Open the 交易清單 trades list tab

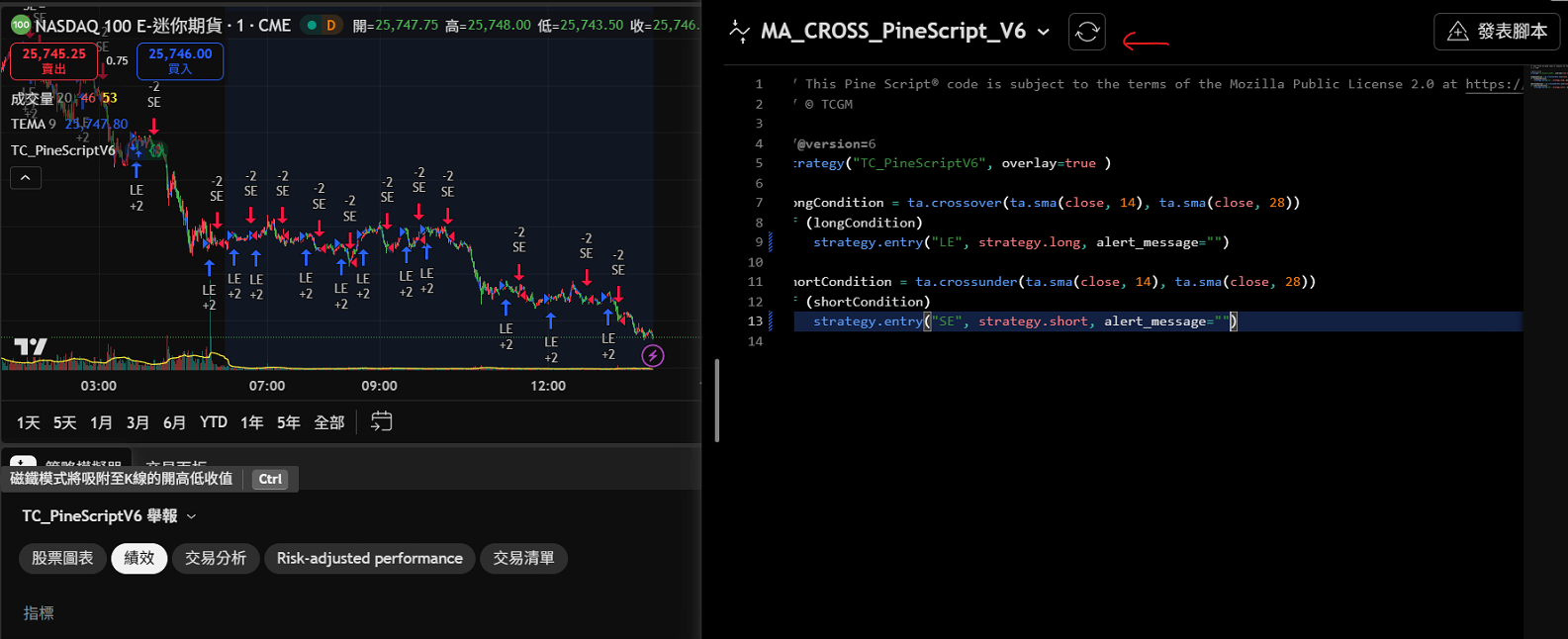click(x=523, y=558)
